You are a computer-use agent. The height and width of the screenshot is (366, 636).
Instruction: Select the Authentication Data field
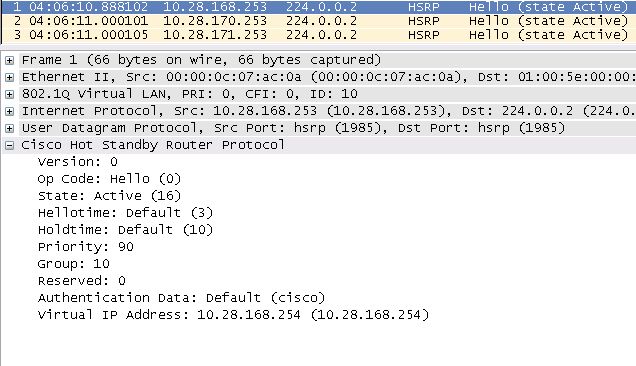tap(181, 298)
